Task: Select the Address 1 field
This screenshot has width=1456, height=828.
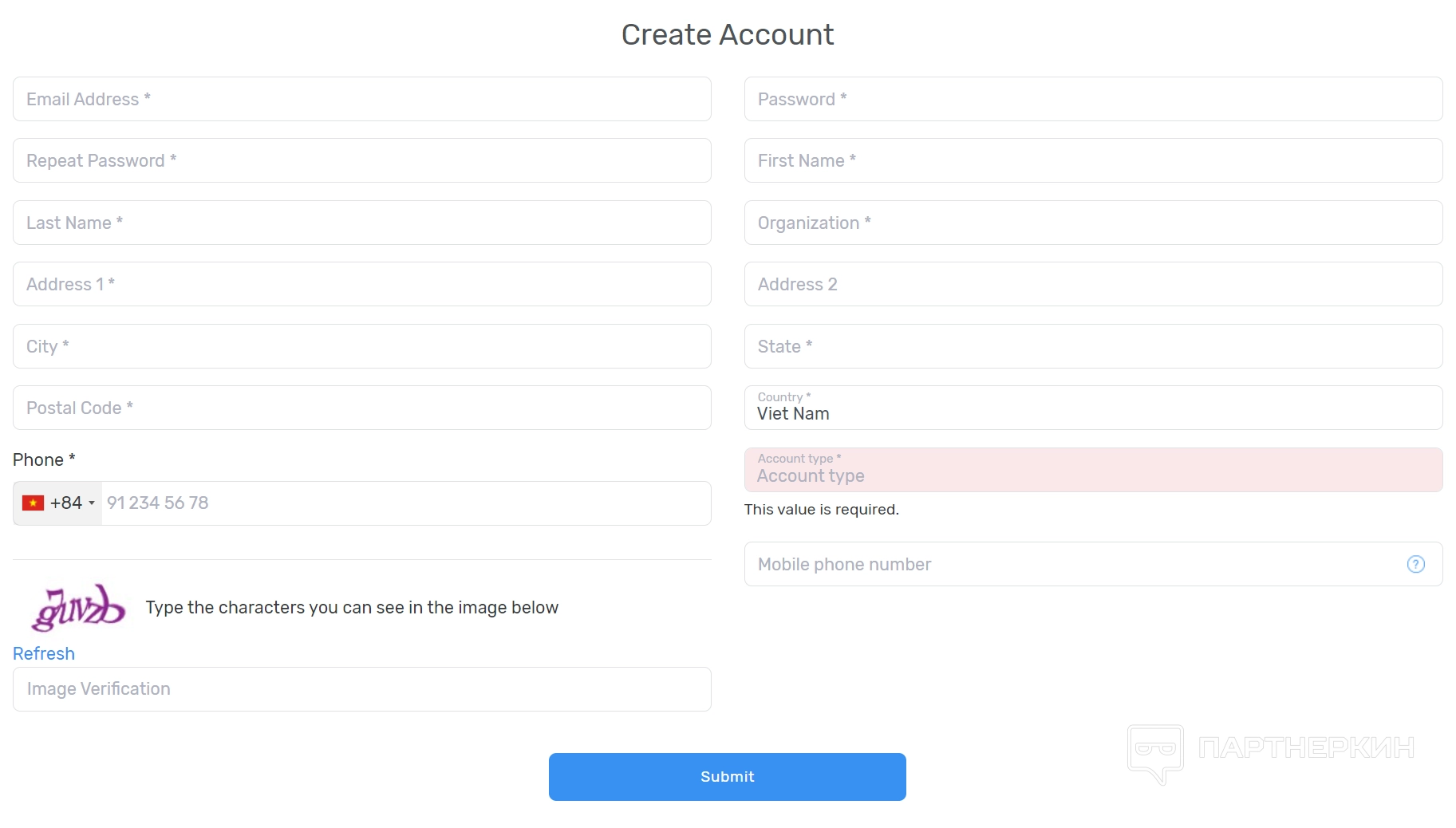Action: tap(361, 285)
